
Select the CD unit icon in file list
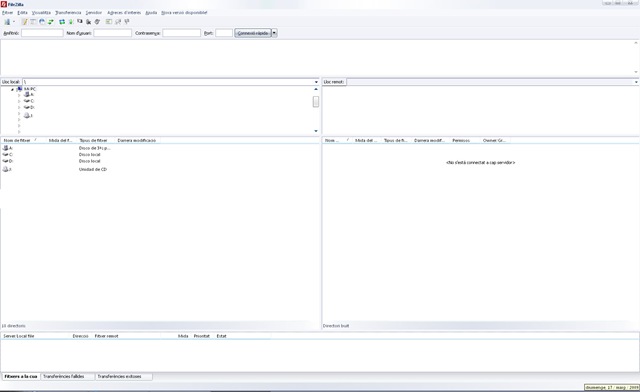(5, 169)
